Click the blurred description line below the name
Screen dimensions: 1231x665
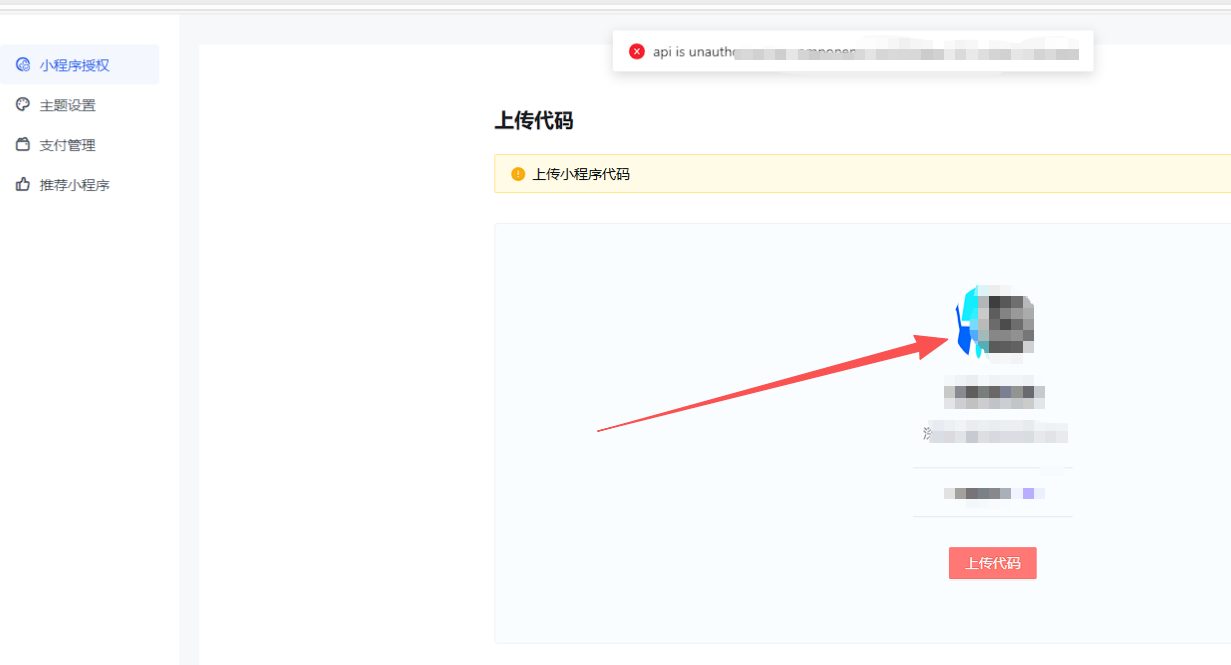pos(994,433)
